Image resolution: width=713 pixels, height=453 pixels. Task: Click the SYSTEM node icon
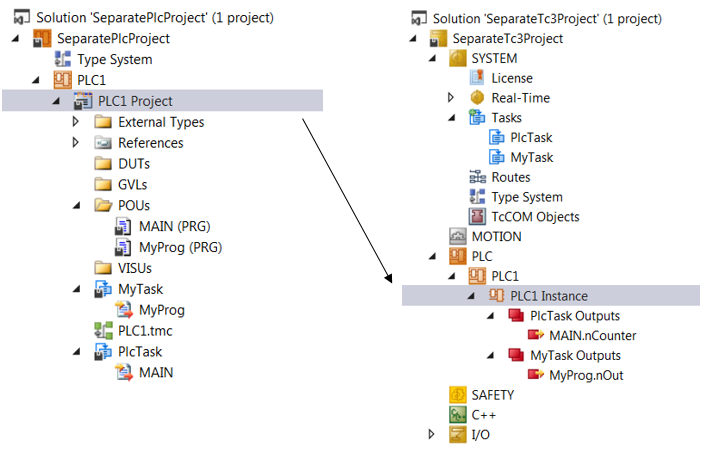[x=457, y=58]
